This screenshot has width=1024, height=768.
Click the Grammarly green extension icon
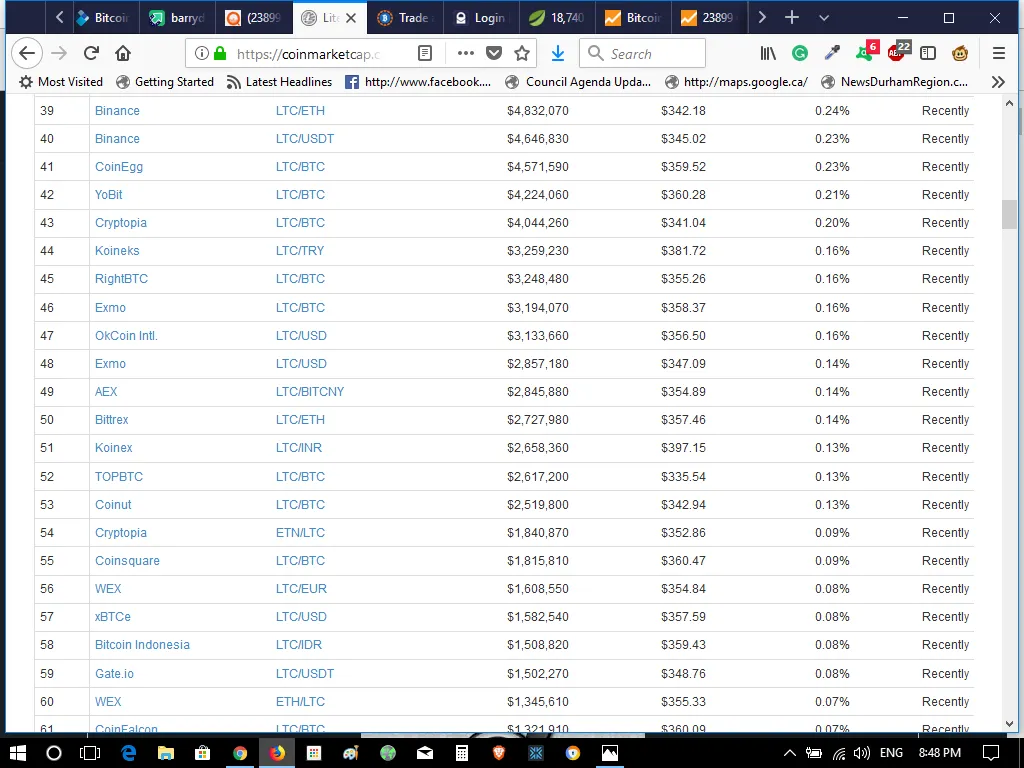[799, 53]
